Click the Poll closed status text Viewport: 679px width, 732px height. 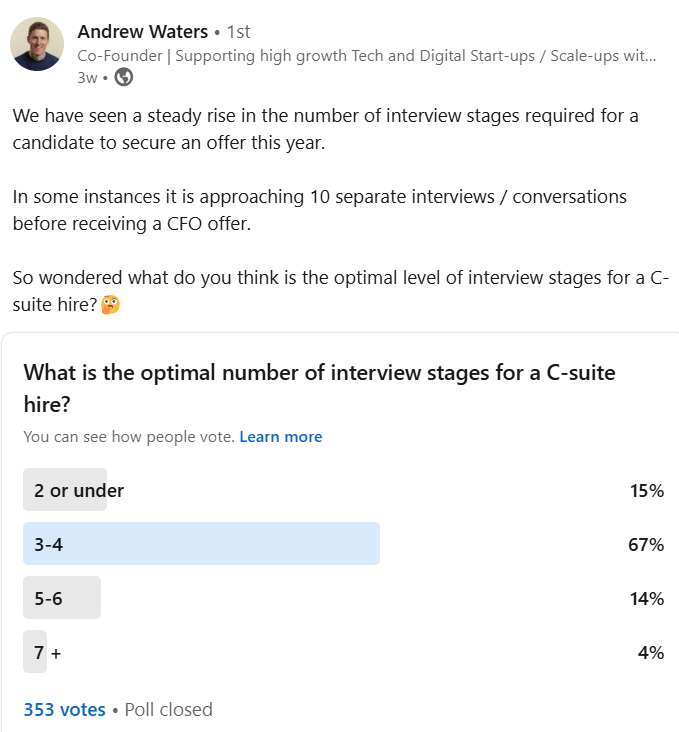point(169,710)
